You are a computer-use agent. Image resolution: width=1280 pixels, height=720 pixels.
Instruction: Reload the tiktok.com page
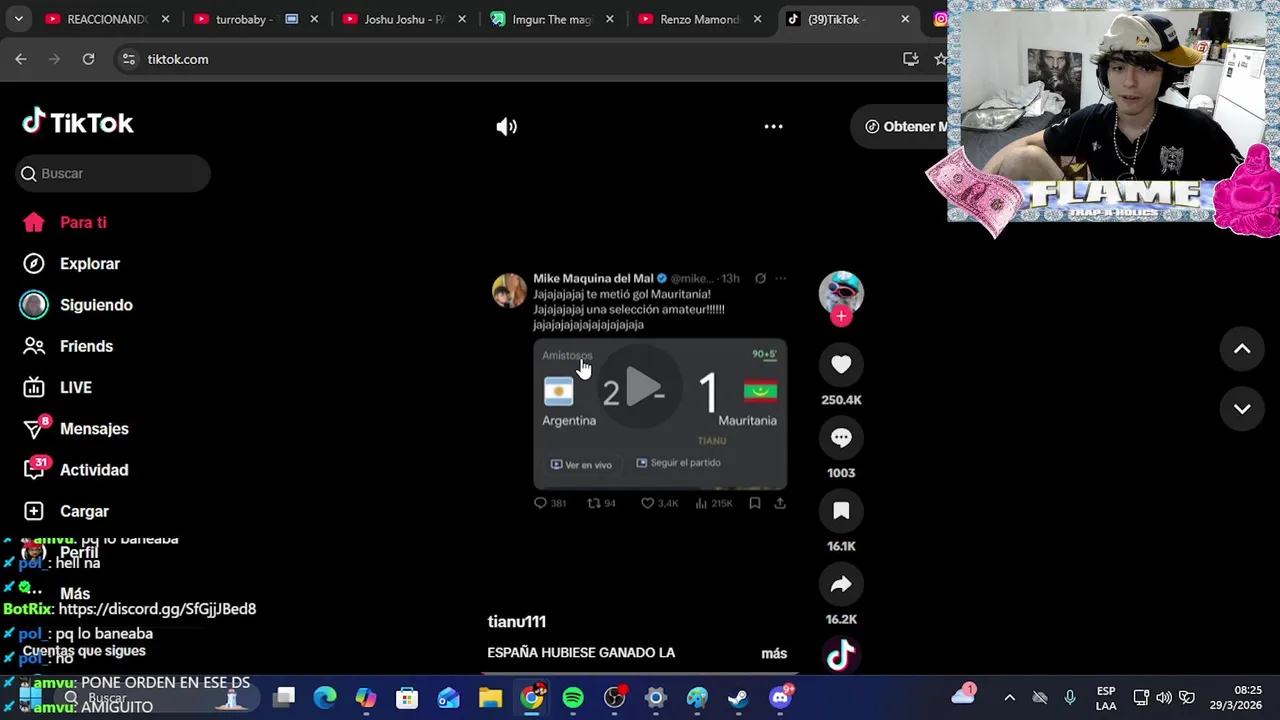coord(88,59)
